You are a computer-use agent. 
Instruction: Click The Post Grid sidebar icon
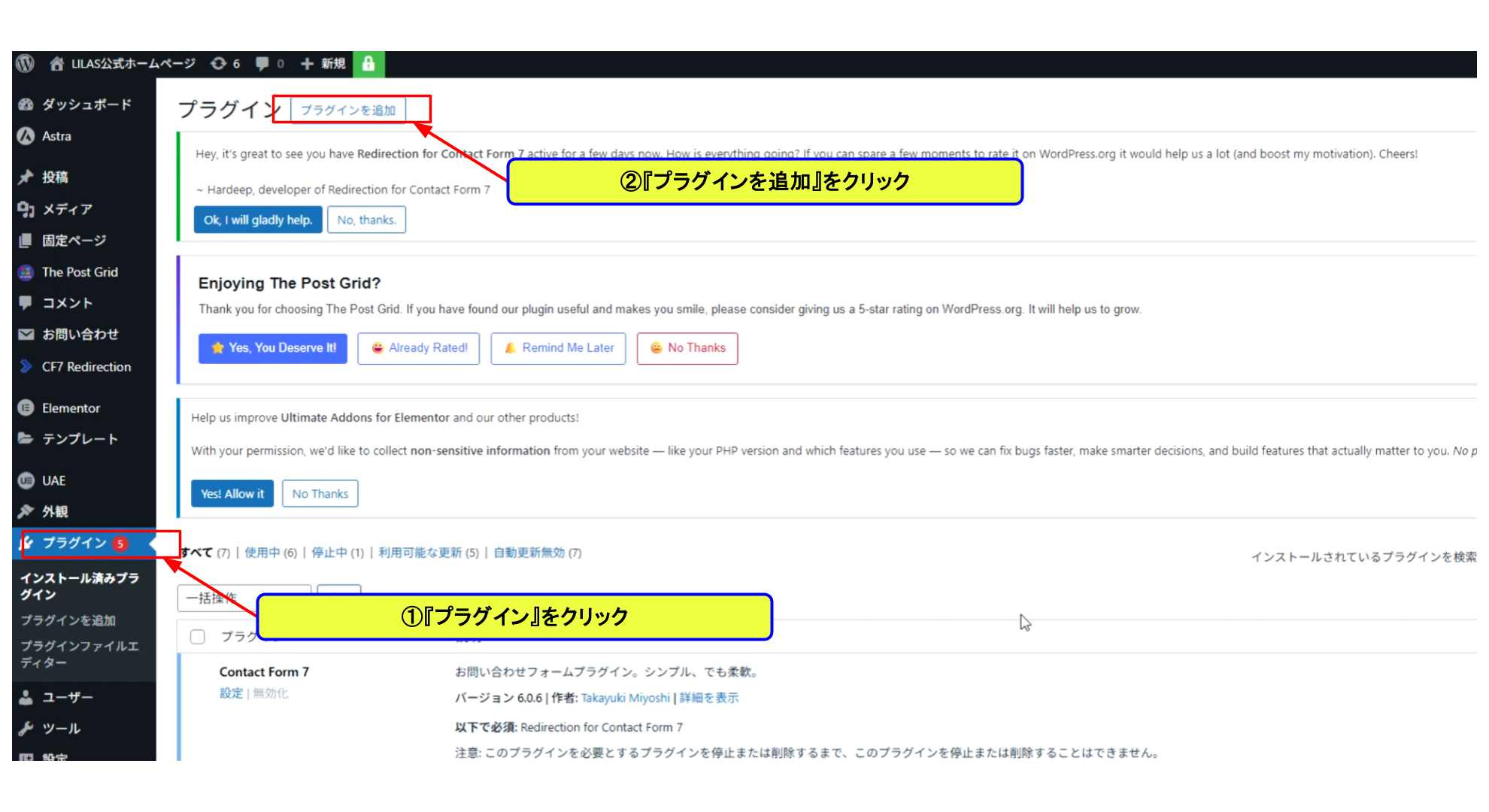(26, 272)
